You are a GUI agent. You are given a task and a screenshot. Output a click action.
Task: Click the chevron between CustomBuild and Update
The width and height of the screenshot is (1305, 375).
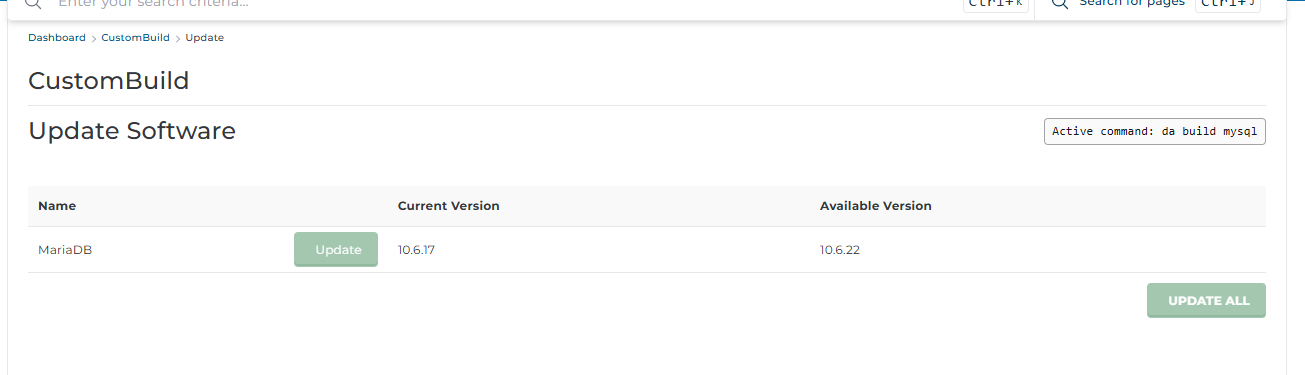coord(178,38)
